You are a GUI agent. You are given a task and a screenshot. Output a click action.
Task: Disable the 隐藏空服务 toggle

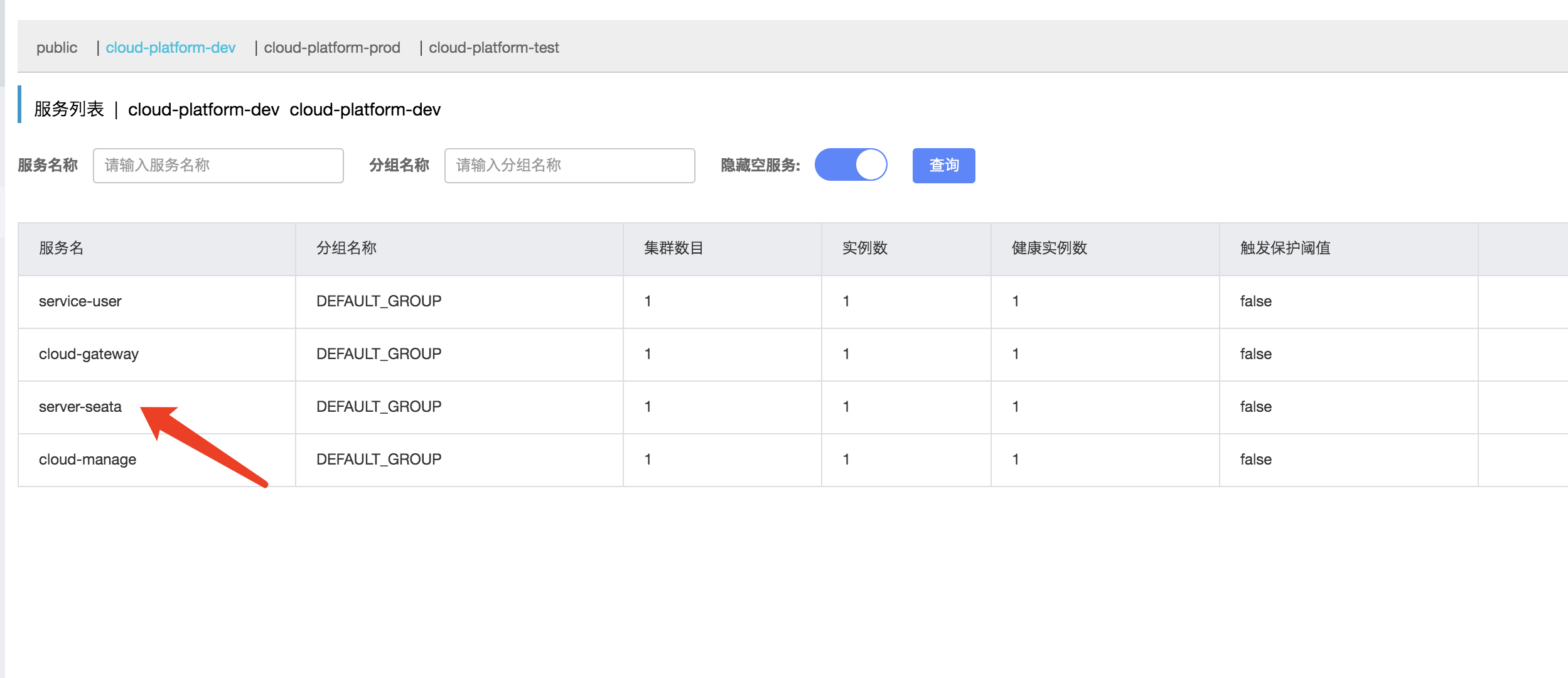(851, 164)
